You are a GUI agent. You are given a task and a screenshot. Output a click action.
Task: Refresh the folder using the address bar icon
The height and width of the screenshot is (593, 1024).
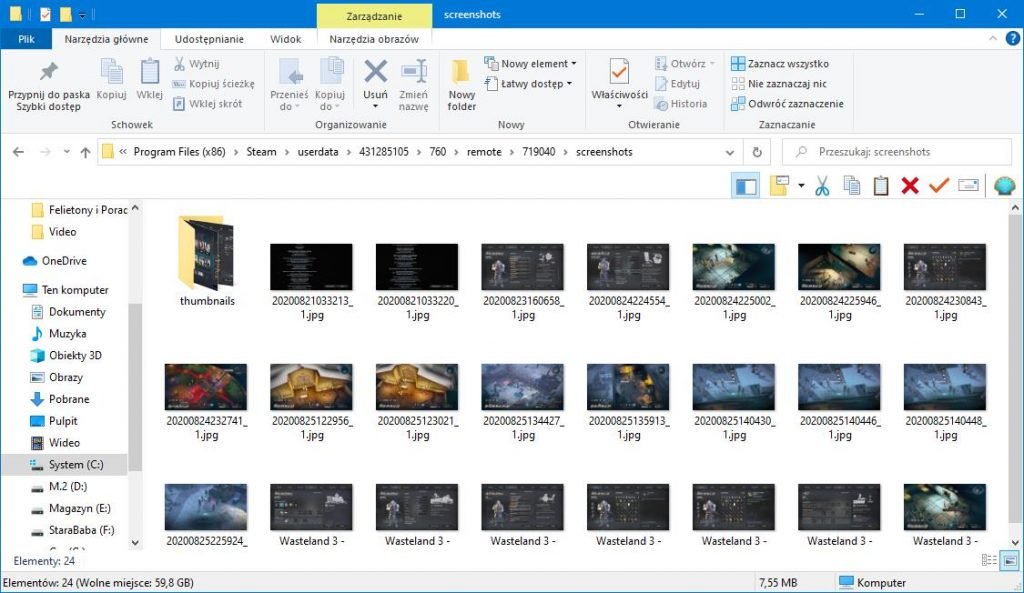pyautogui.click(x=757, y=152)
